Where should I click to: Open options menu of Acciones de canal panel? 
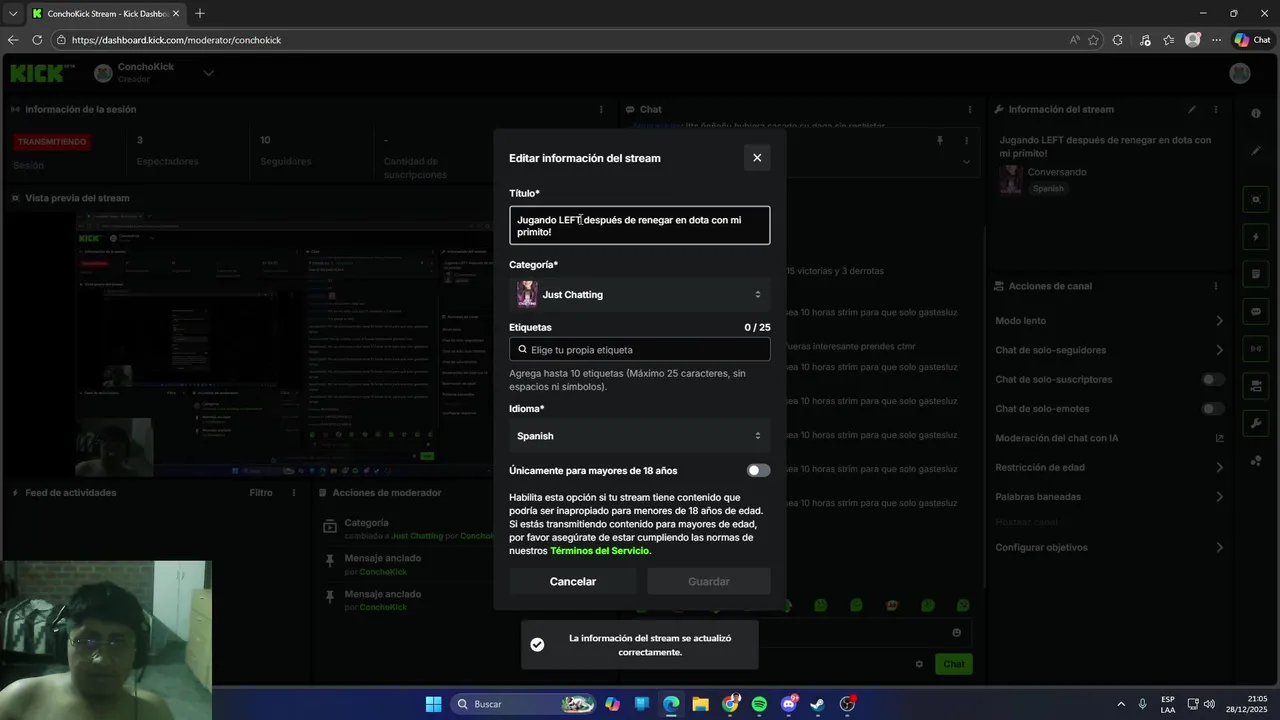(x=1216, y=286)
